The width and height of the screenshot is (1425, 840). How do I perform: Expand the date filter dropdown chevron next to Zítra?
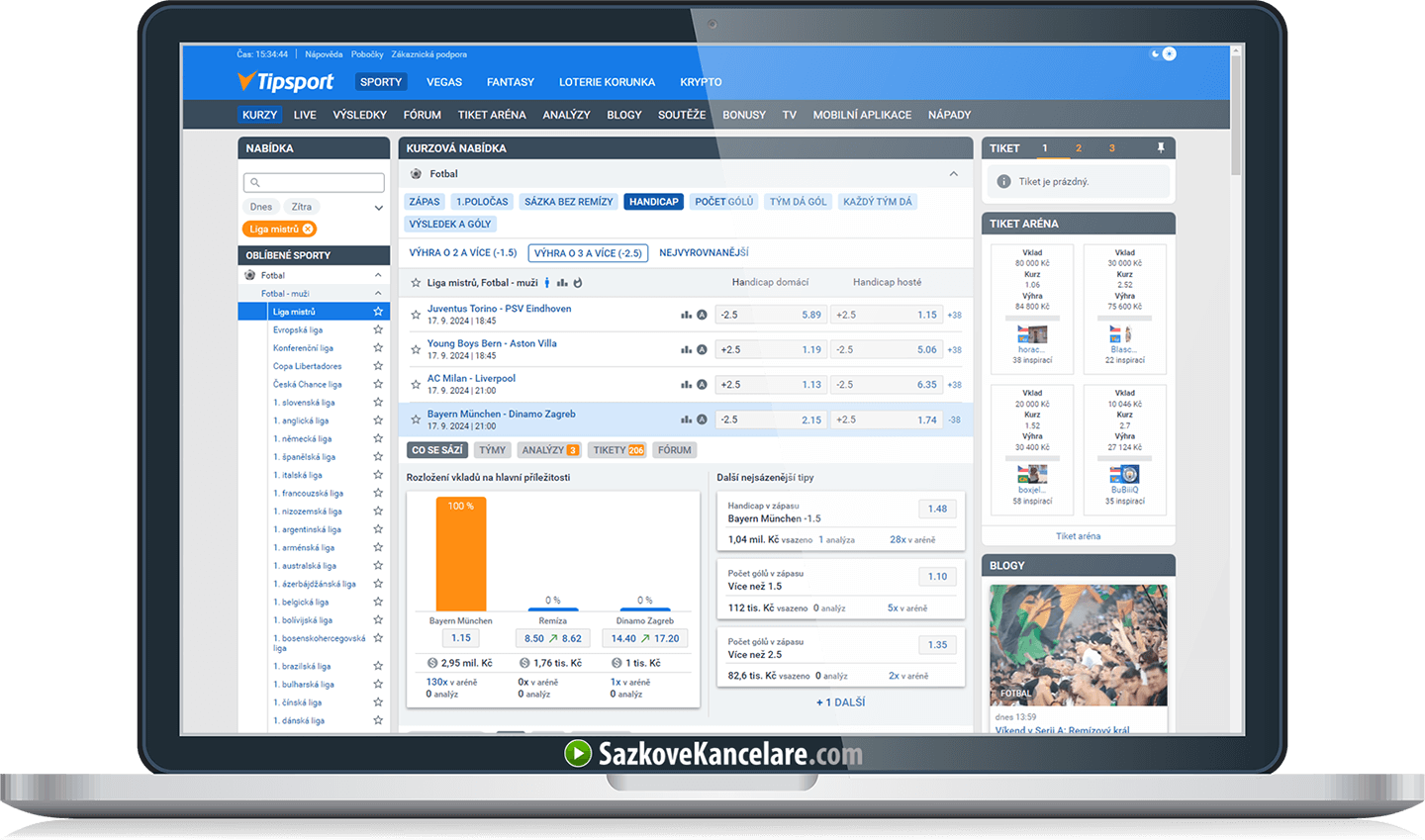point(378,208)
